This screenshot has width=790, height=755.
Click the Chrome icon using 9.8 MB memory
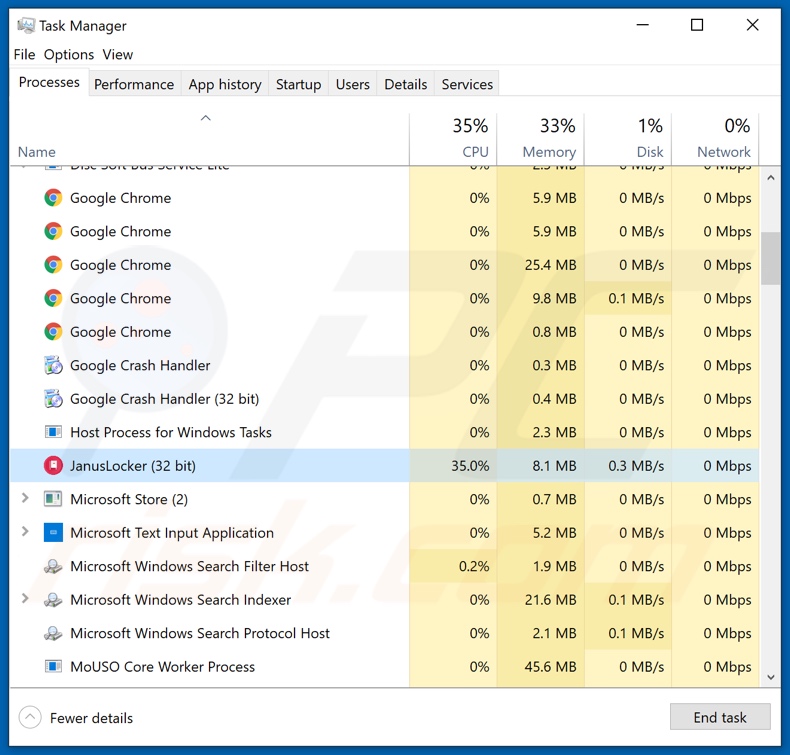pyautogui.click(x=53, y=298)
